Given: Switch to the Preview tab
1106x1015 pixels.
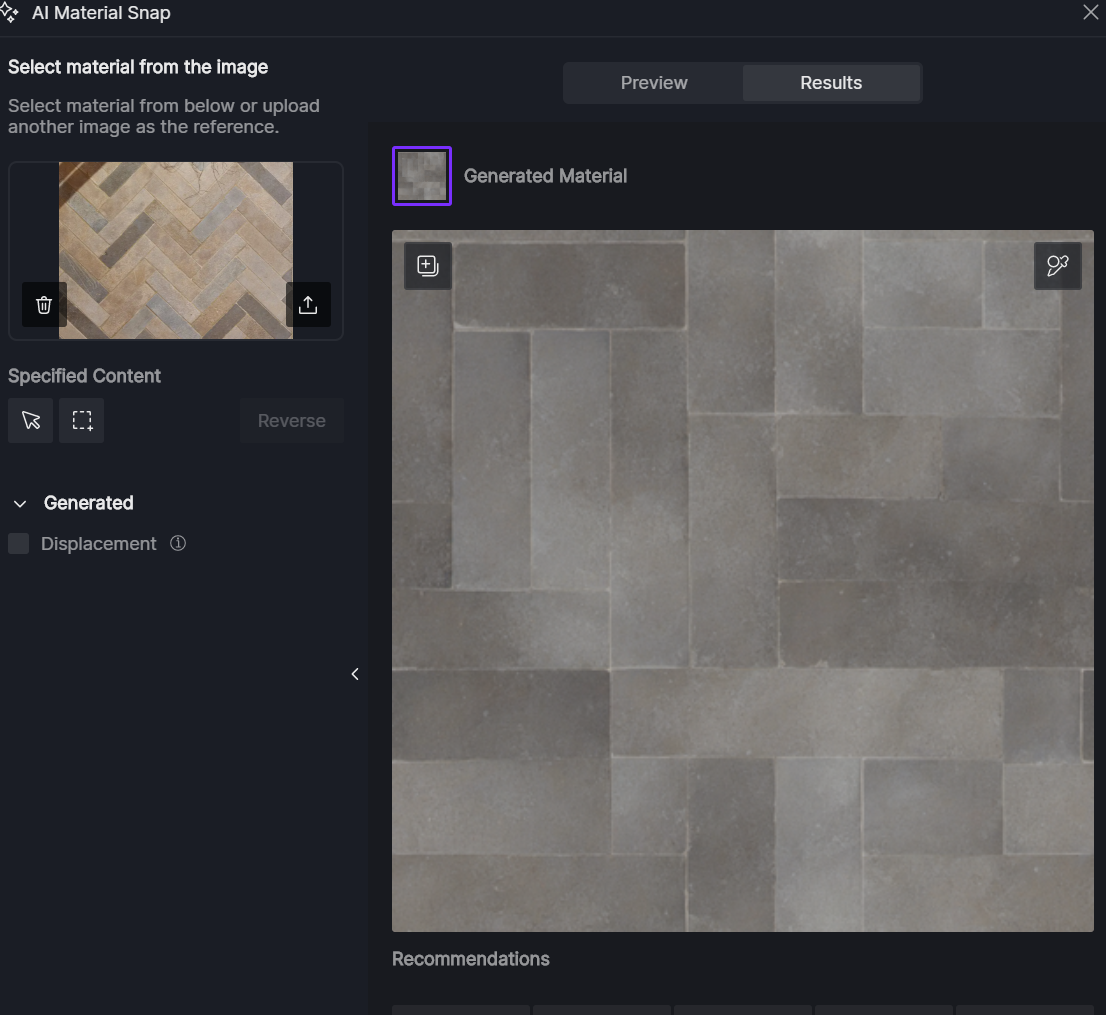Looking at the screenshot, I should point(654,83).
